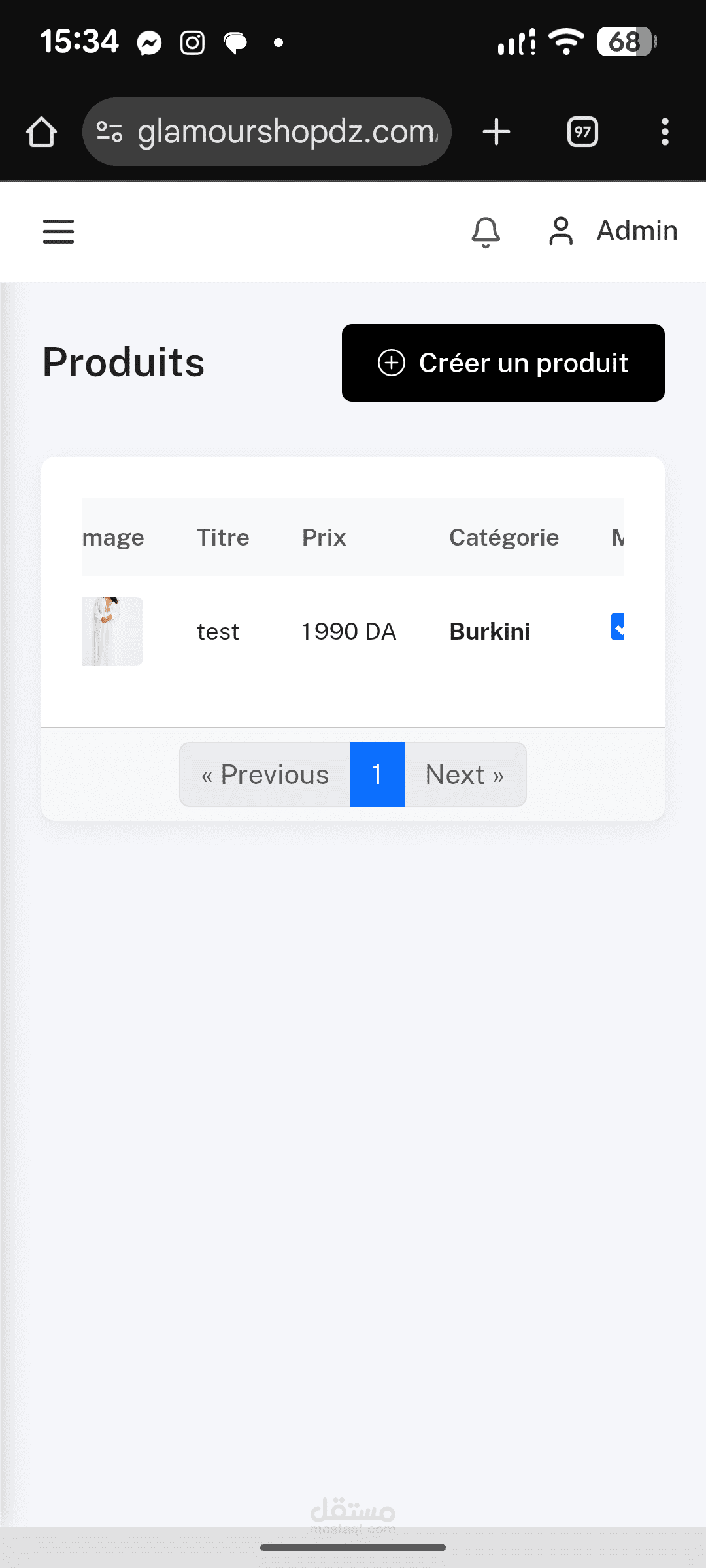Viewport: 706px width, 1568px height.
Task: Go to the Next page
Action: (x=465, y=775)
